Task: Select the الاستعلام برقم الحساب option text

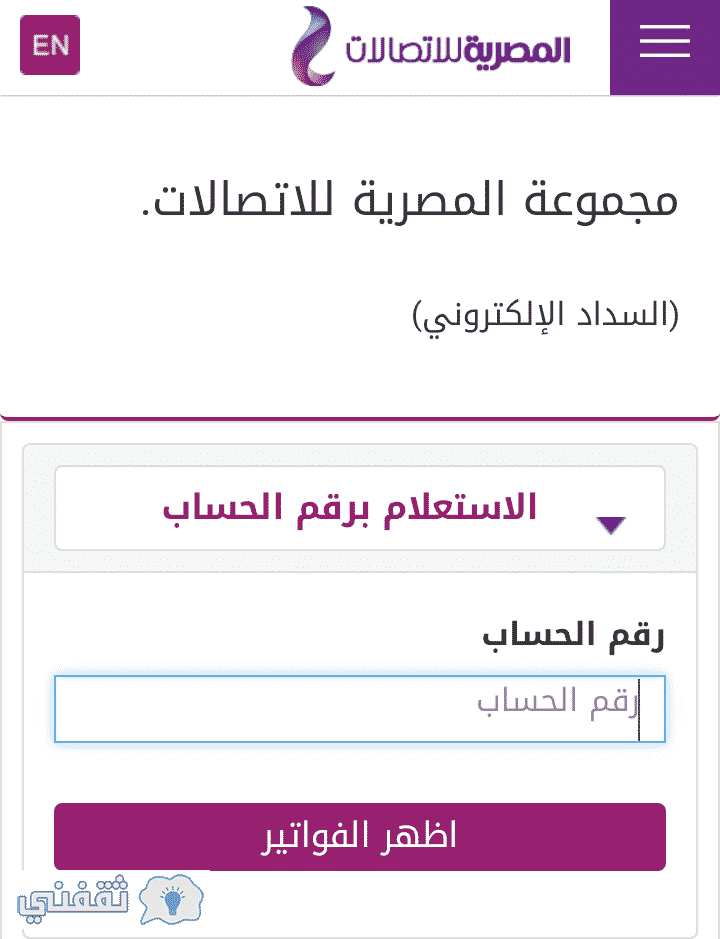Action: click(x=350, y=508)
